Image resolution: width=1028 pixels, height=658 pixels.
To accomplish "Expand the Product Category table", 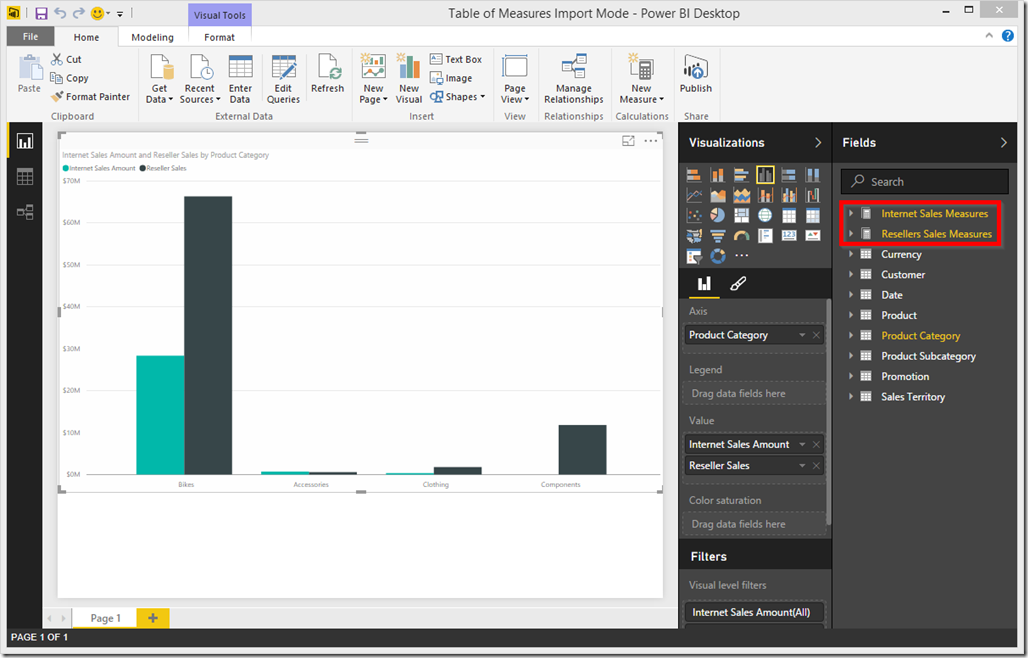I will (x=850, y=336).
